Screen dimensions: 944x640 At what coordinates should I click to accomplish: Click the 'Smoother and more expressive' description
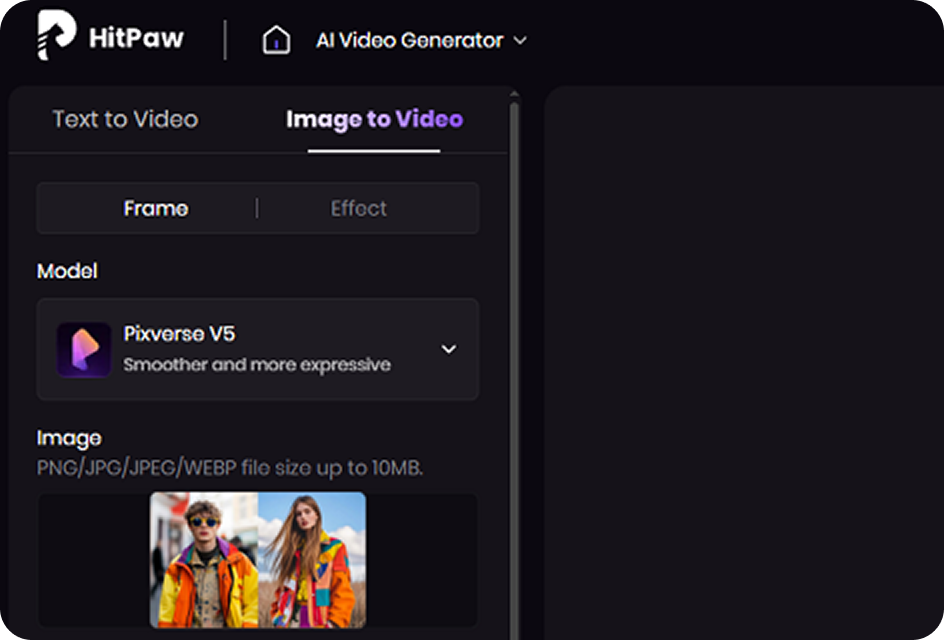click(257, 365)
